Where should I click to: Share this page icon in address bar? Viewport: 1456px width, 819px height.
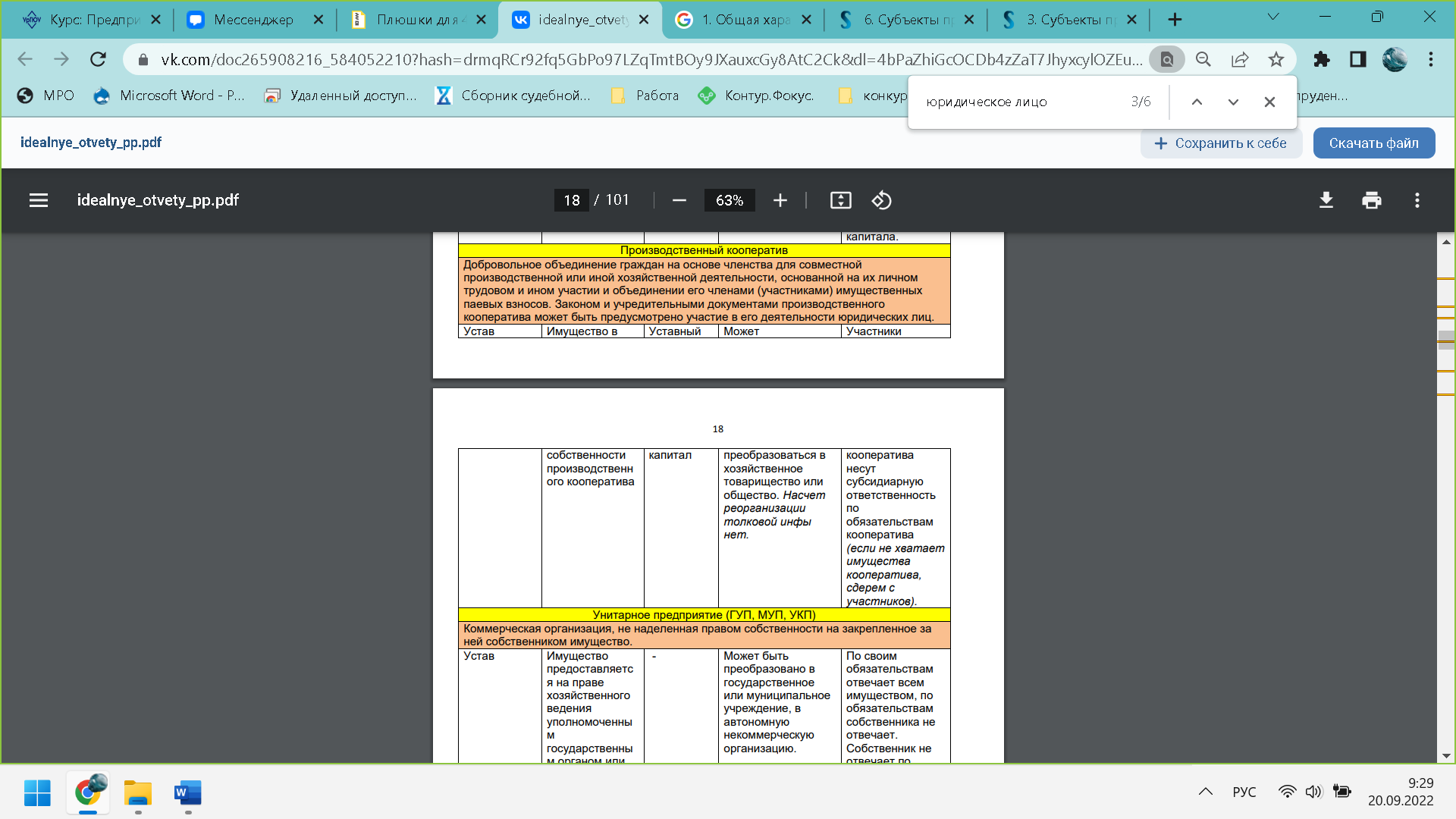tap(1240, 59)
